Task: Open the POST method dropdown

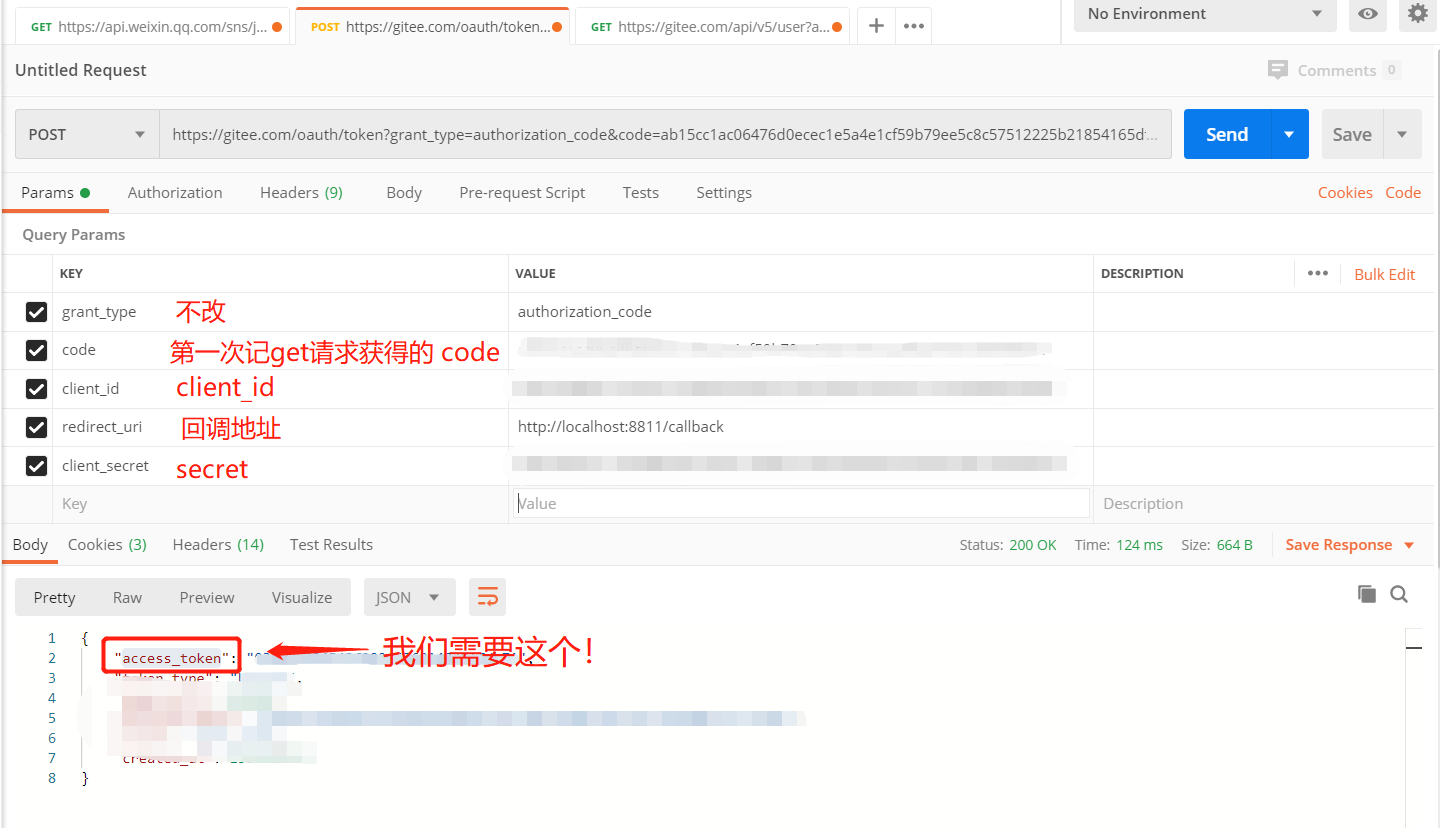Action: [x=86, y=133]
